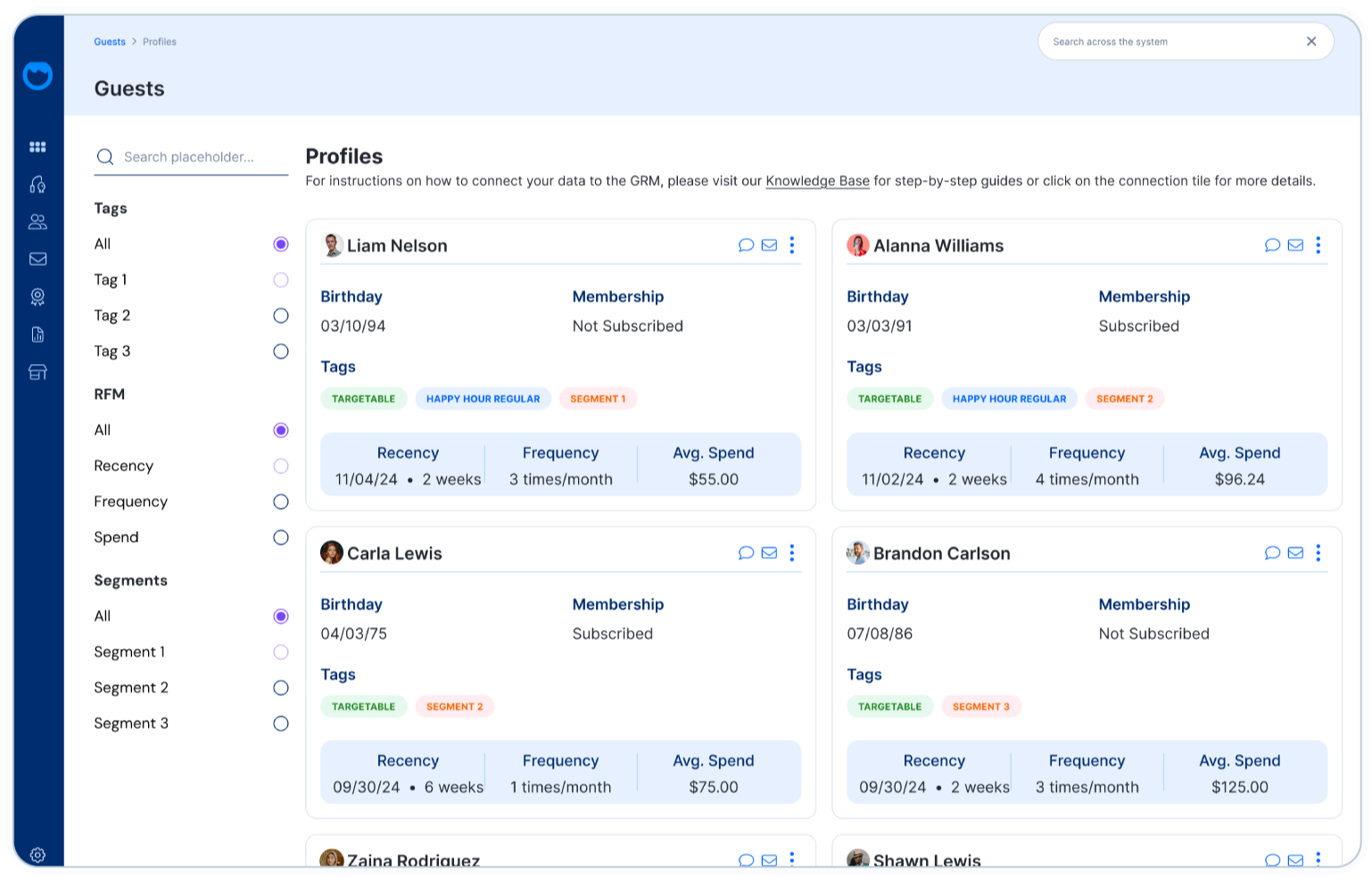Open three-dot menu on Carla Lewis card
Image resolution: width=1372 pixels, height=879 pixels.
pos(792,553)
